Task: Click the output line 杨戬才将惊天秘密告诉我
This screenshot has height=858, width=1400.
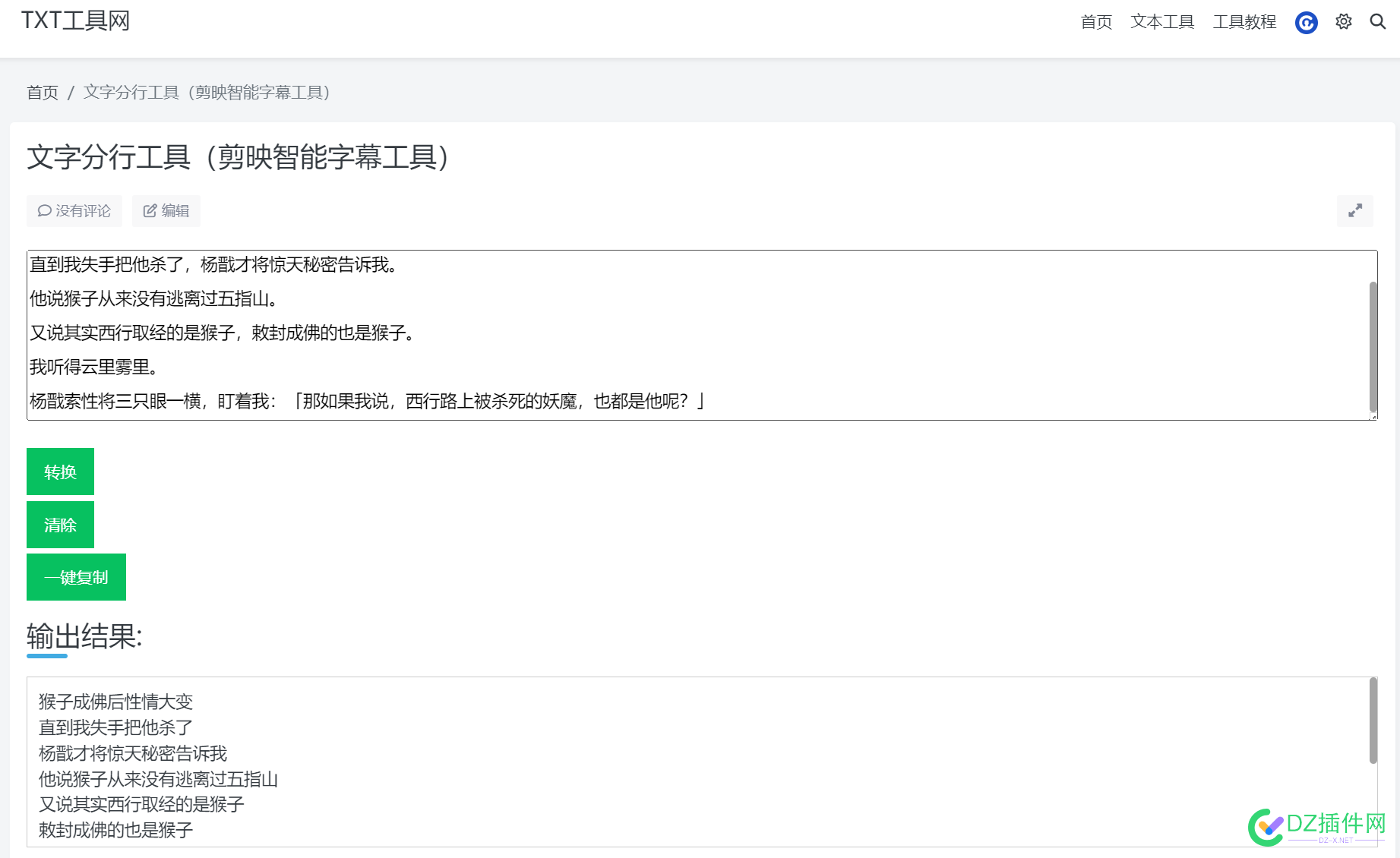Action: point(133,753)
